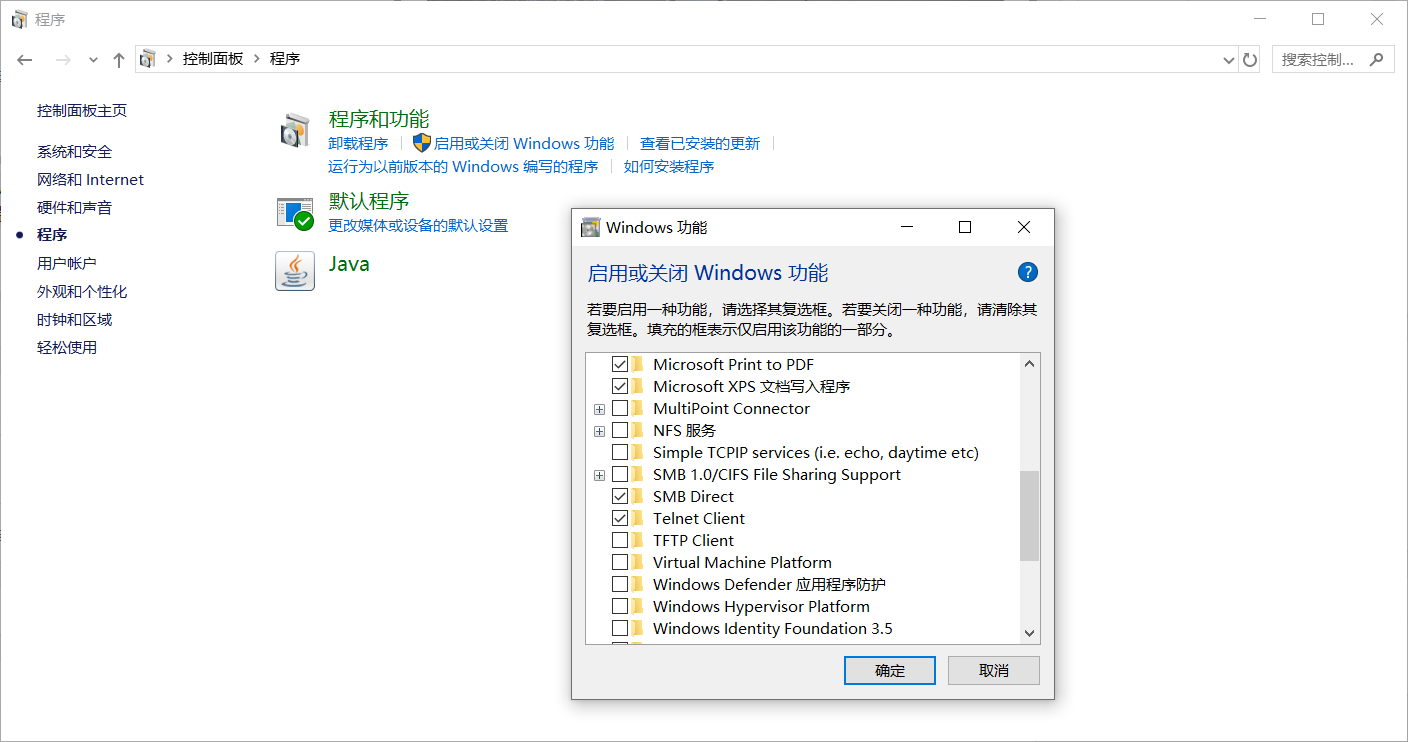1408x742 pixels.
Task: Open the Java coffee cup icon
Action: coord(295,271)
